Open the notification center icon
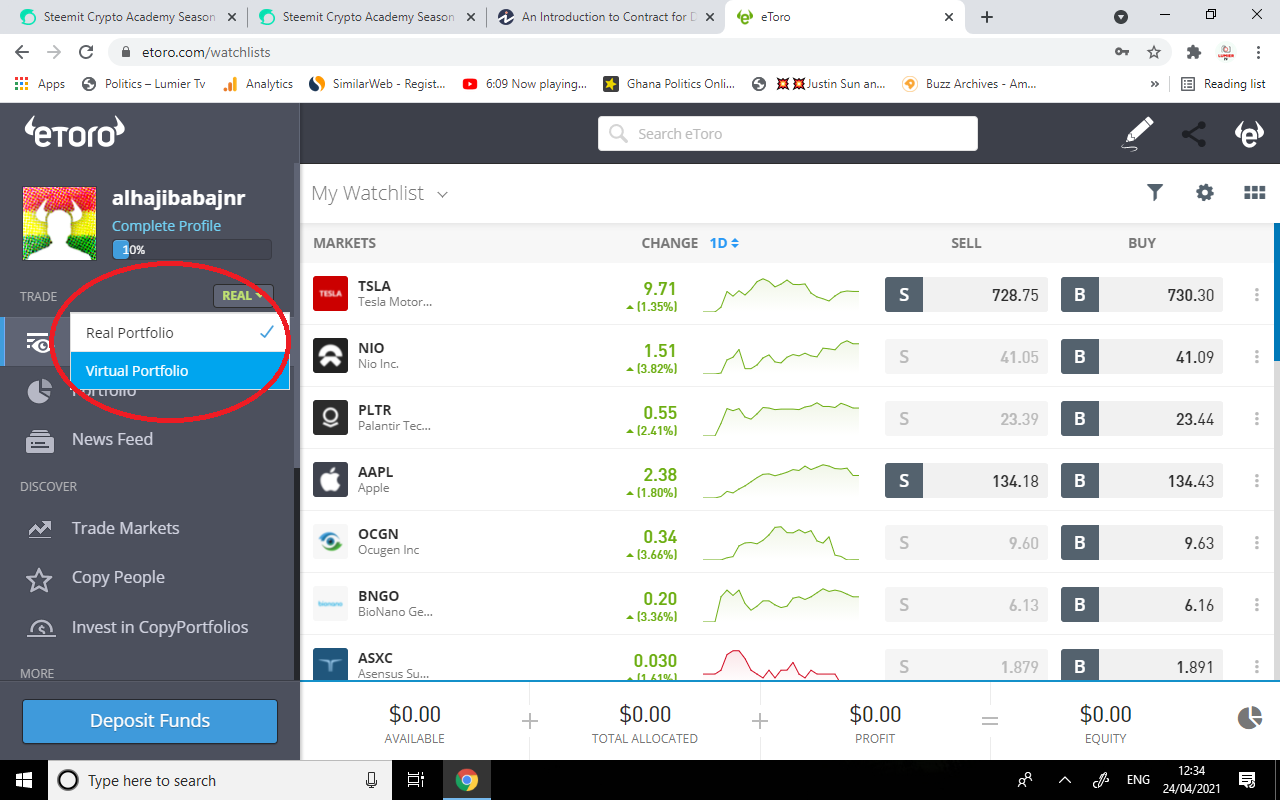 pyautogui.click(x=1247, y=780)
